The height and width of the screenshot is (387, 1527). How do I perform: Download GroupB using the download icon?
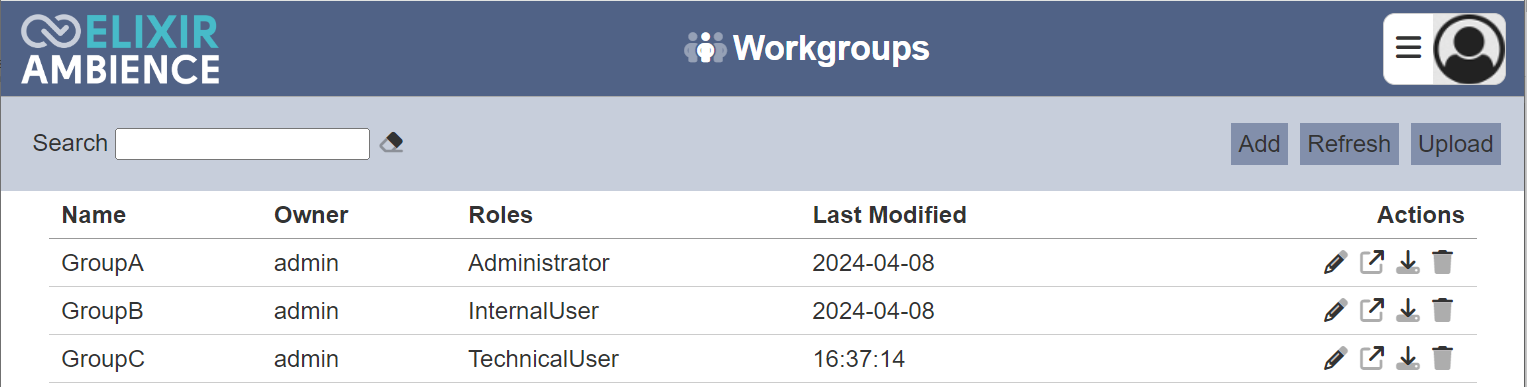point(1407,311)
